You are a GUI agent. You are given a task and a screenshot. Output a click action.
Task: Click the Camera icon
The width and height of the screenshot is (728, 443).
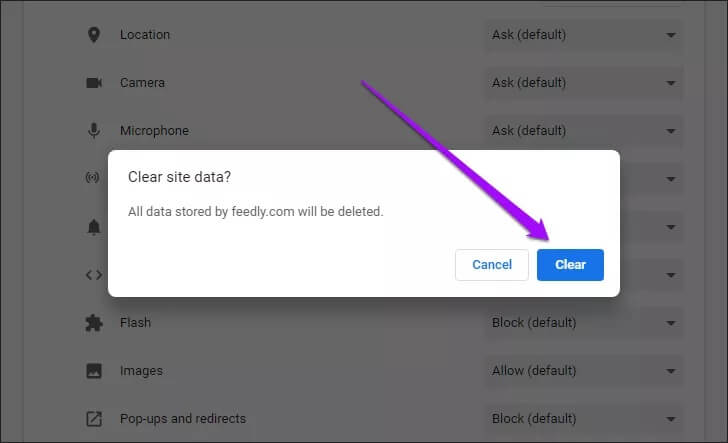(x=94, y=83)
